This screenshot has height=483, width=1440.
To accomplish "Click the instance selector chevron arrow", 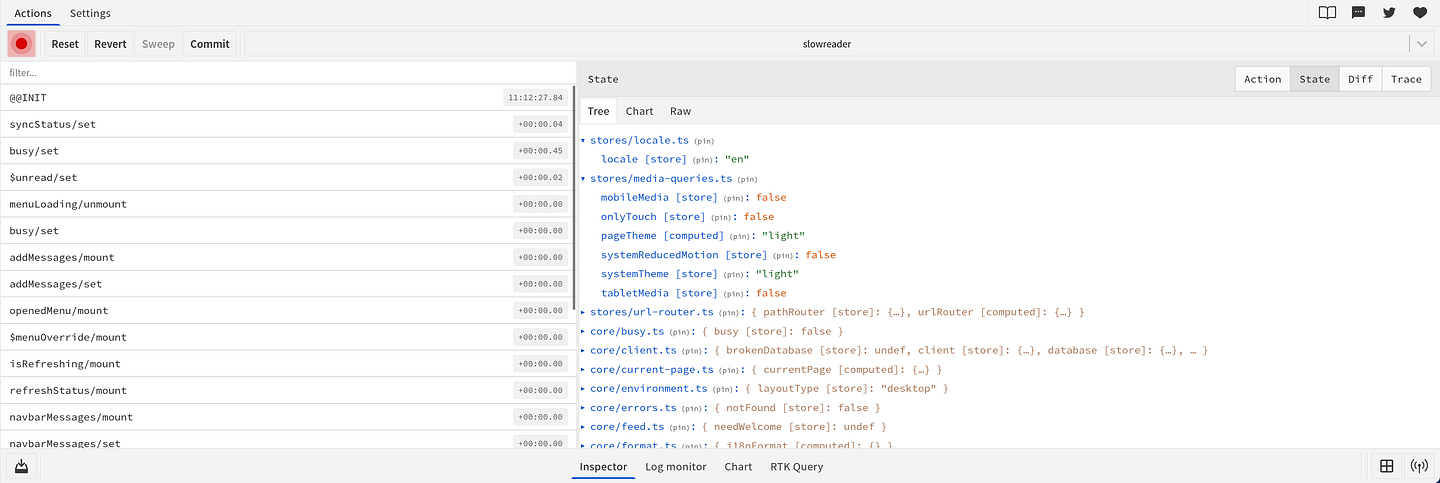I will tap(1421, 44).
